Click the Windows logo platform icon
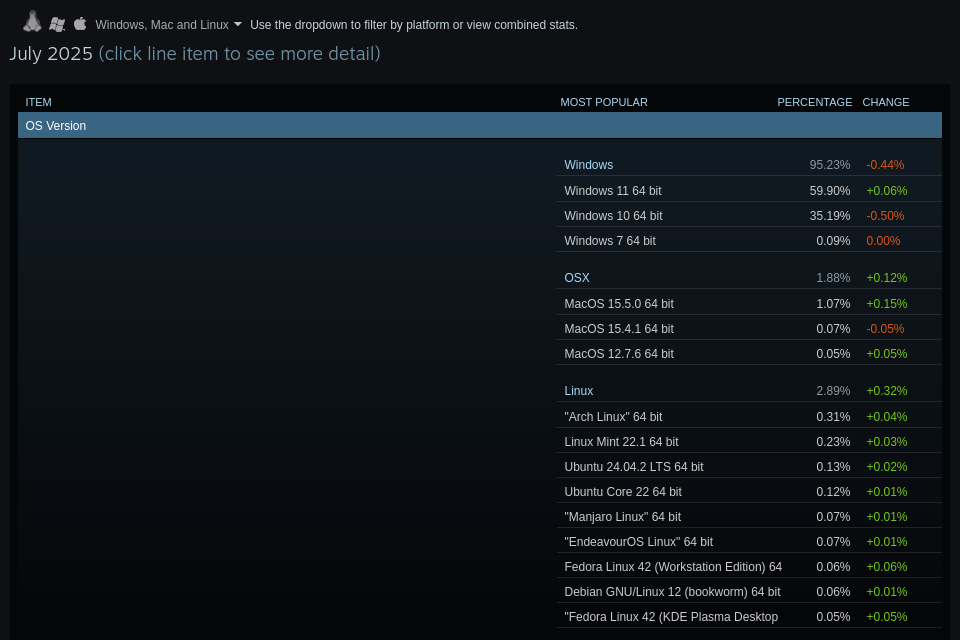 (x=57, y=24)
